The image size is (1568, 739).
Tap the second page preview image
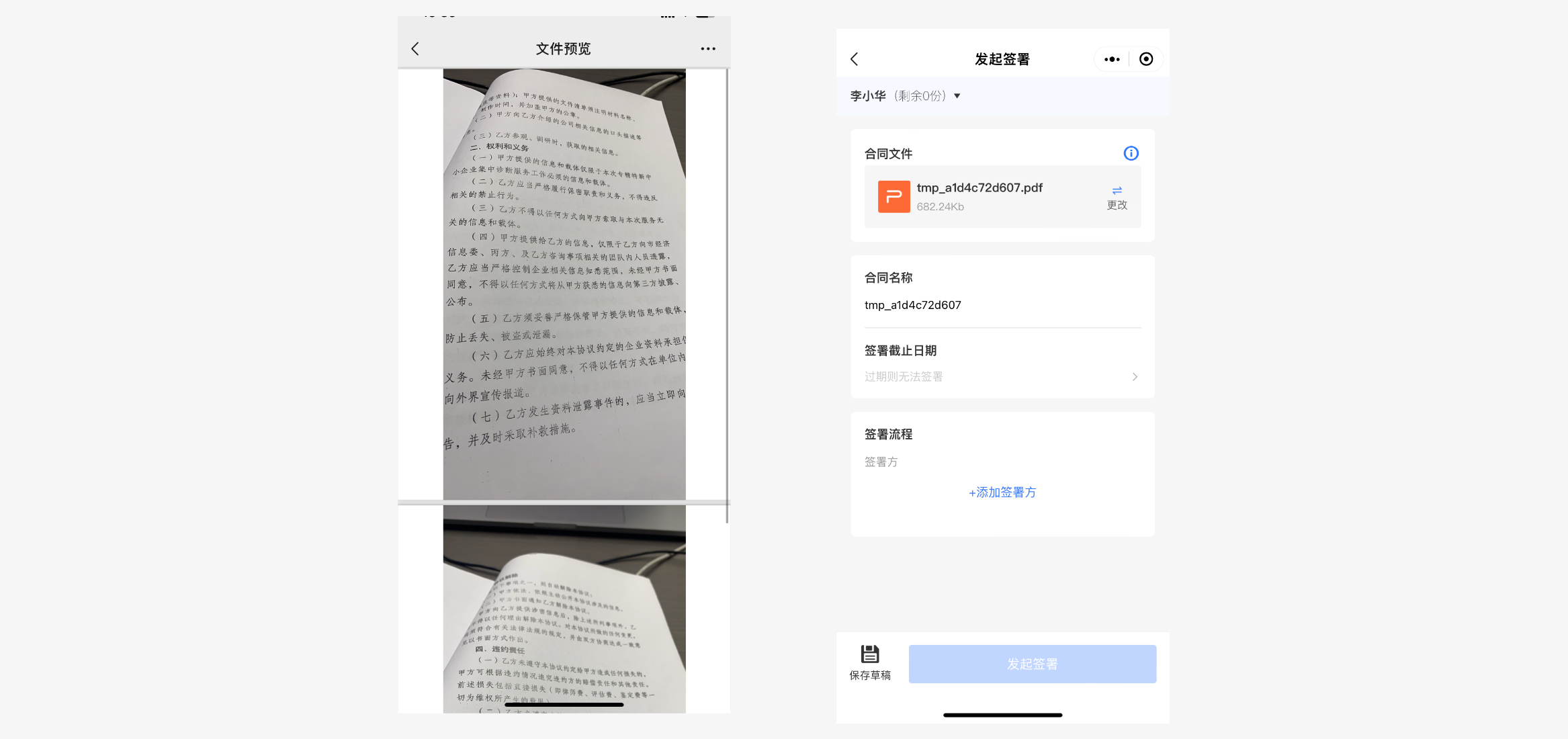(x=564, y=609)
